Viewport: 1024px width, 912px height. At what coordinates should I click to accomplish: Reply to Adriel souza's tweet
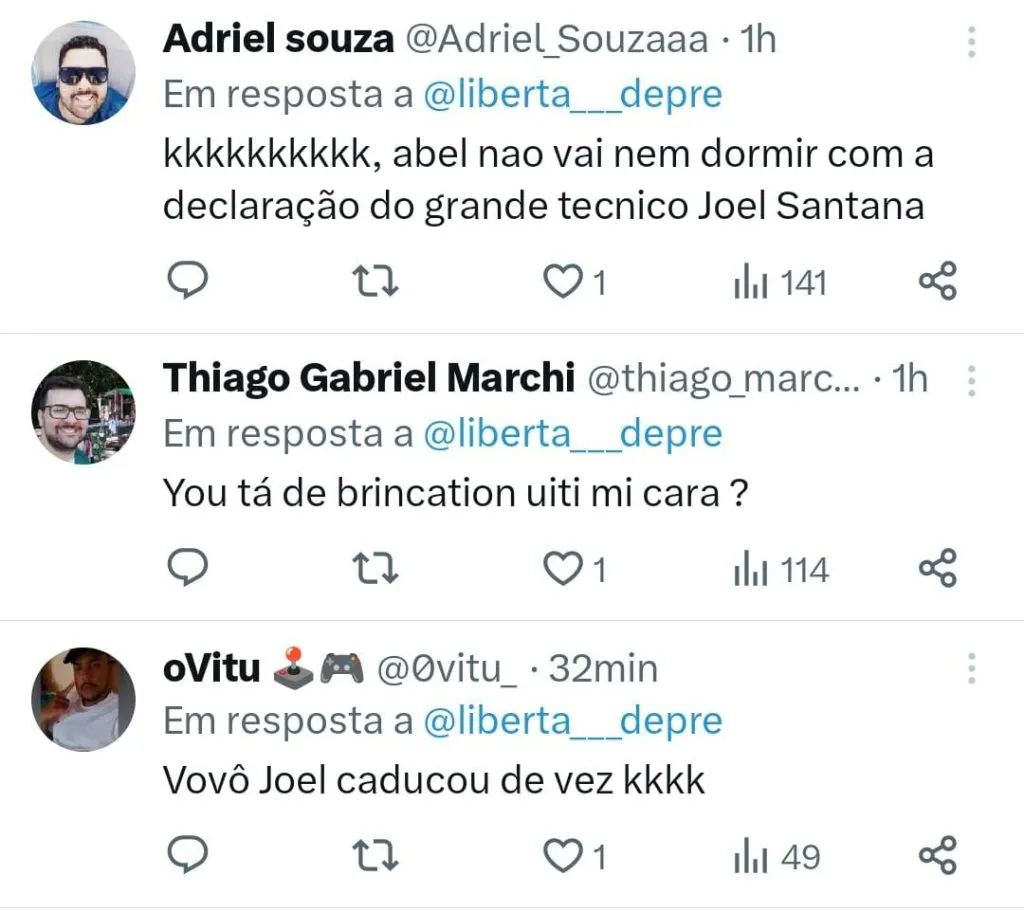pyautogui.click(x=185, y=282)
